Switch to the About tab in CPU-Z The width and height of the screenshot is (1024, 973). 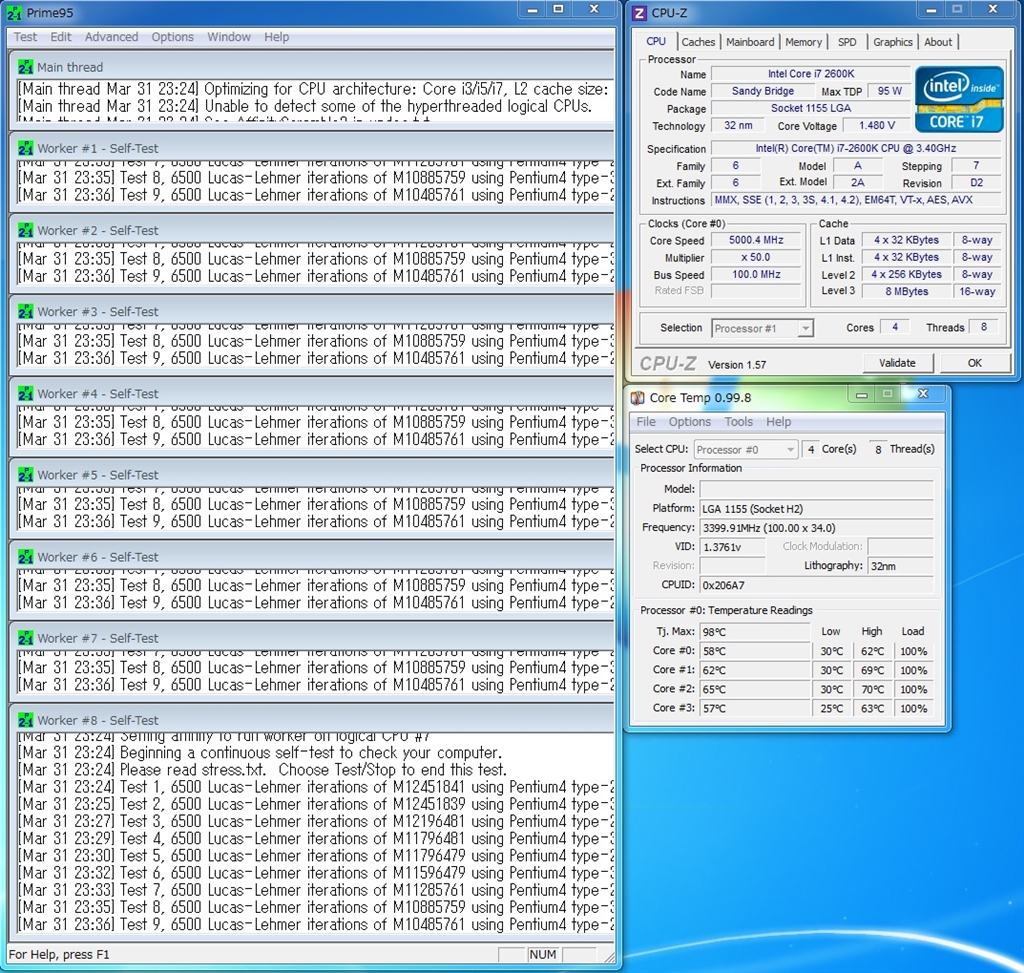pos(938,42)
